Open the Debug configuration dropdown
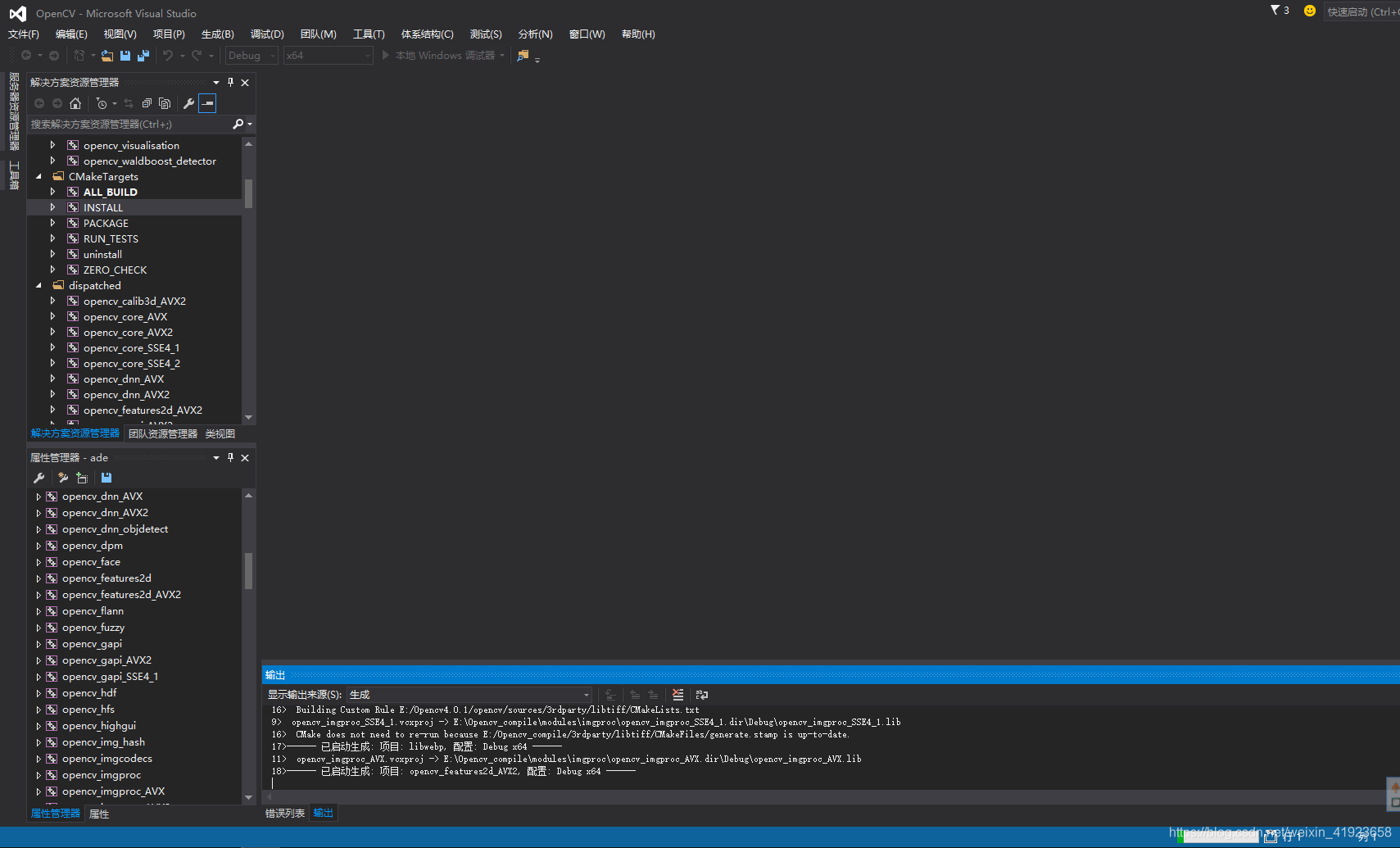 [251, 55]
